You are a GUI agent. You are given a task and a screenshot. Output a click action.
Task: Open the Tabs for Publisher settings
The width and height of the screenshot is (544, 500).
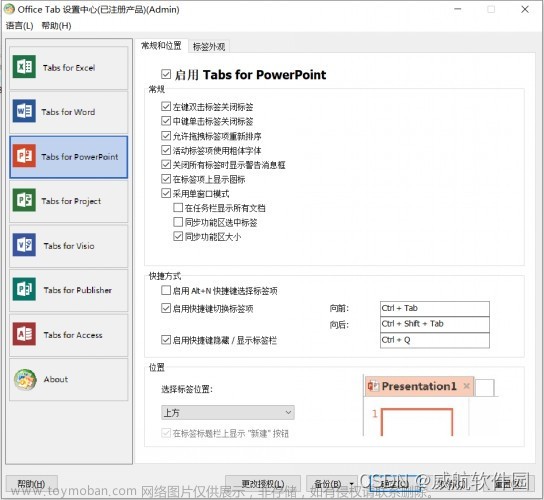(x=69, y=290)
